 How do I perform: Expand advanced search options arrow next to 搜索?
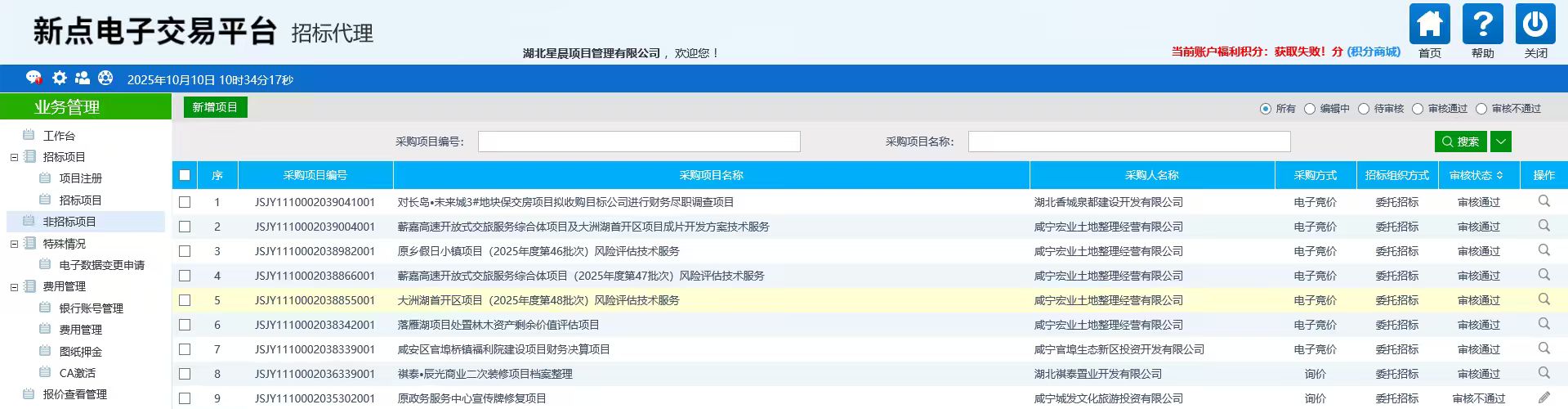tap(1501, 142)
